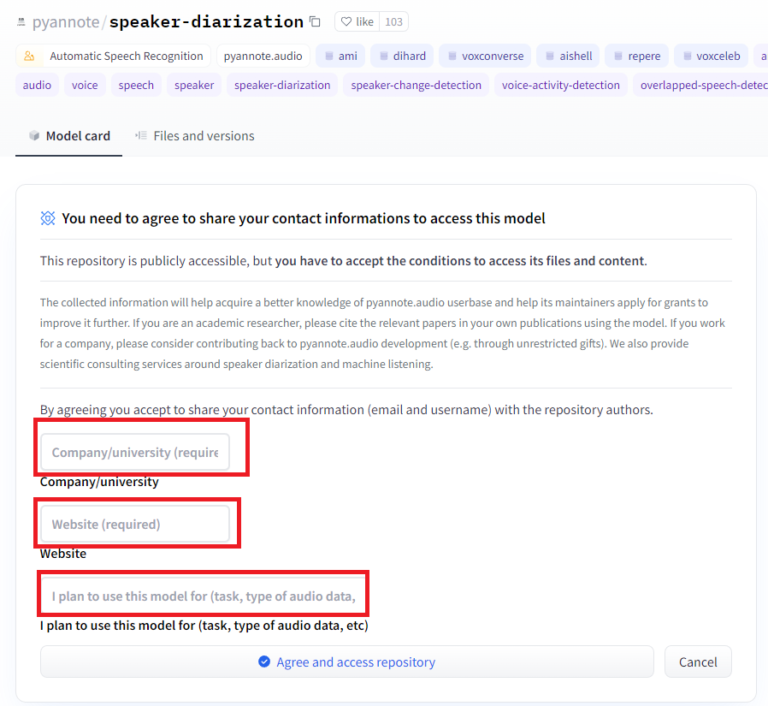This screenshot has height=706, width=768.
Task: Switch to the Model card tab
Action: (69, 136)
